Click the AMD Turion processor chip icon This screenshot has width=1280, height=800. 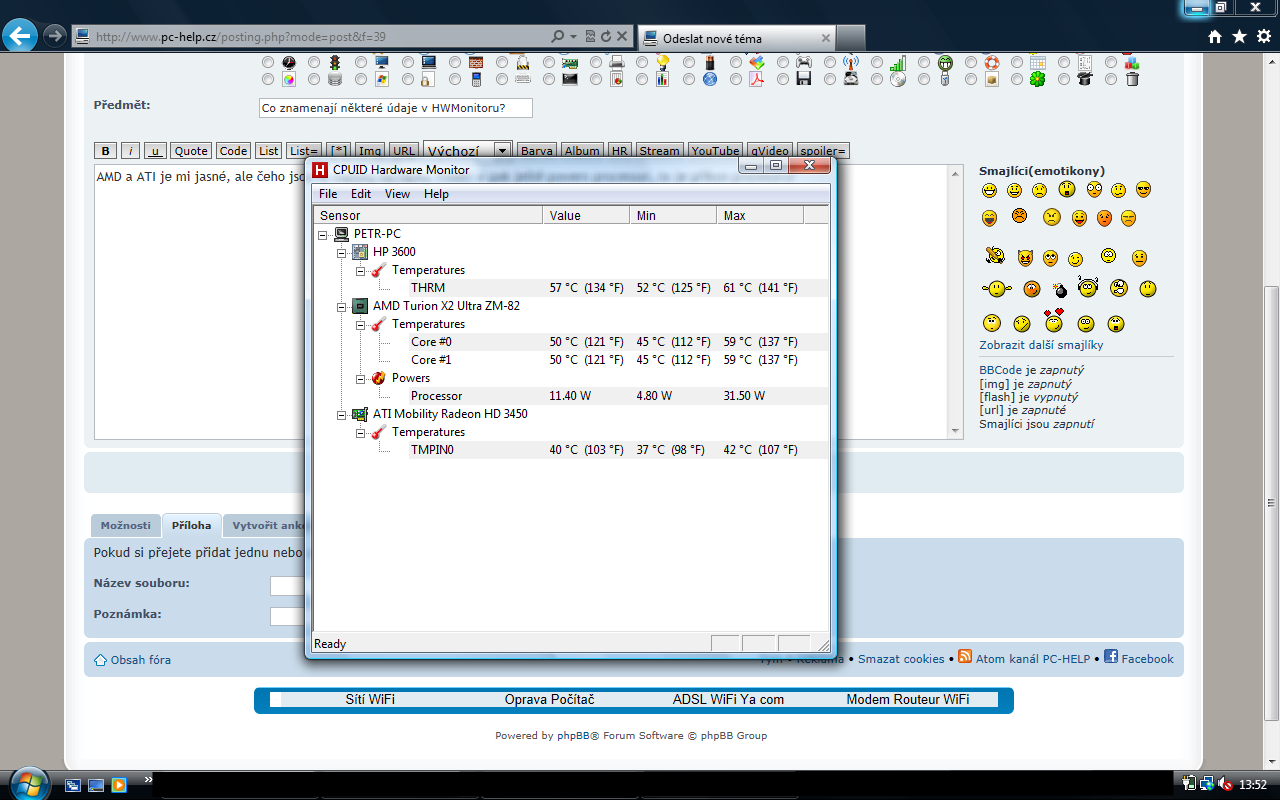(x=360, y=306)
